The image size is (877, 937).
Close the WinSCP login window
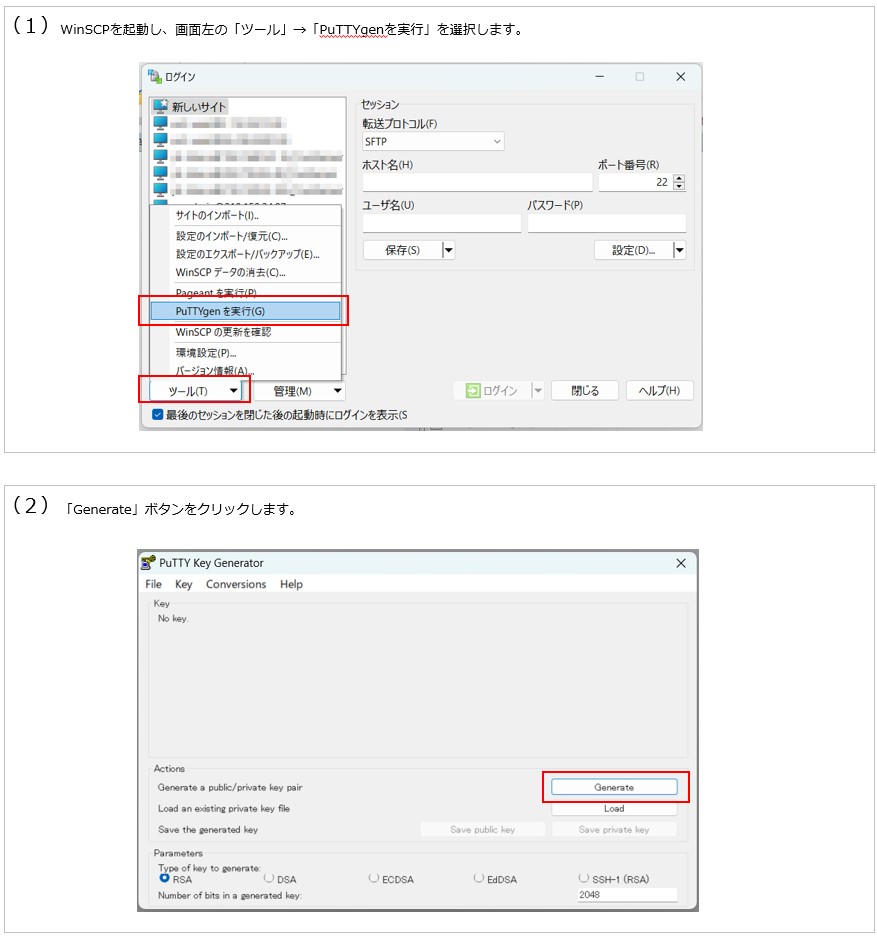pos(680,76)
